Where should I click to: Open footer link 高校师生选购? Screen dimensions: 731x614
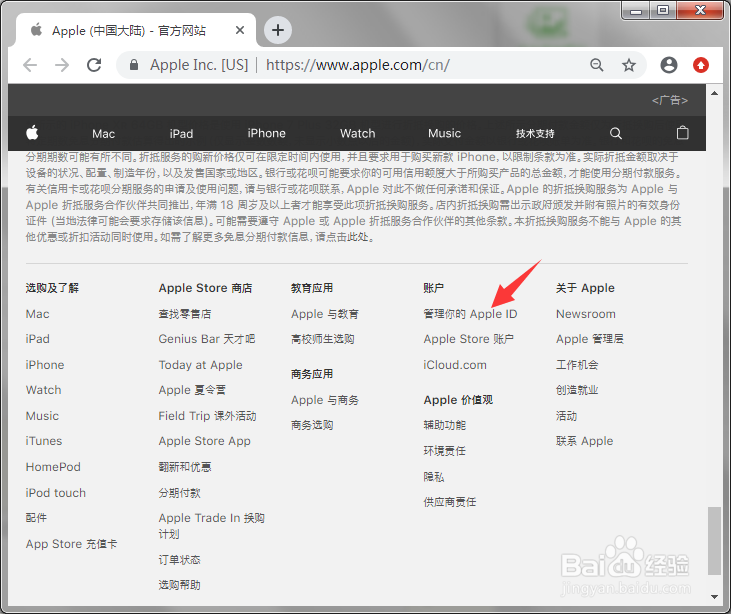(323, 339)
